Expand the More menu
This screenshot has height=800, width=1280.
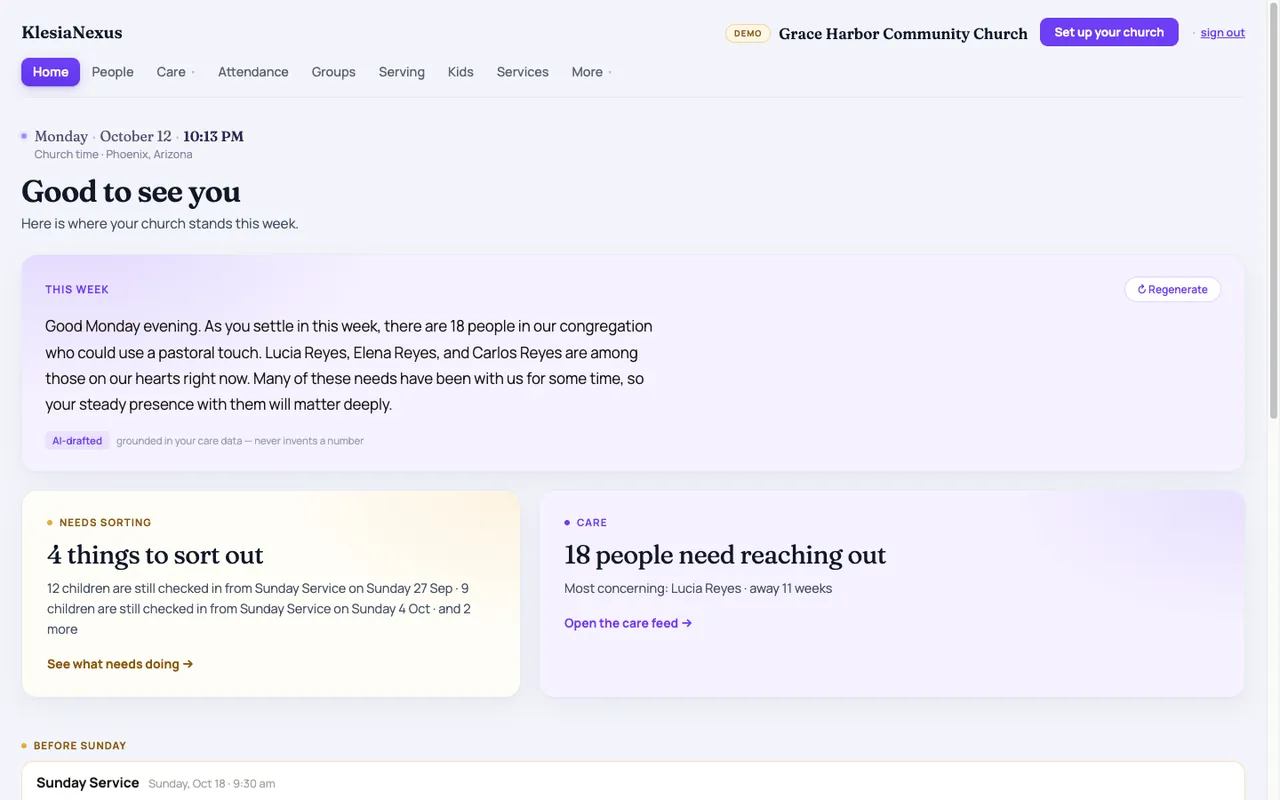point(591,72)
